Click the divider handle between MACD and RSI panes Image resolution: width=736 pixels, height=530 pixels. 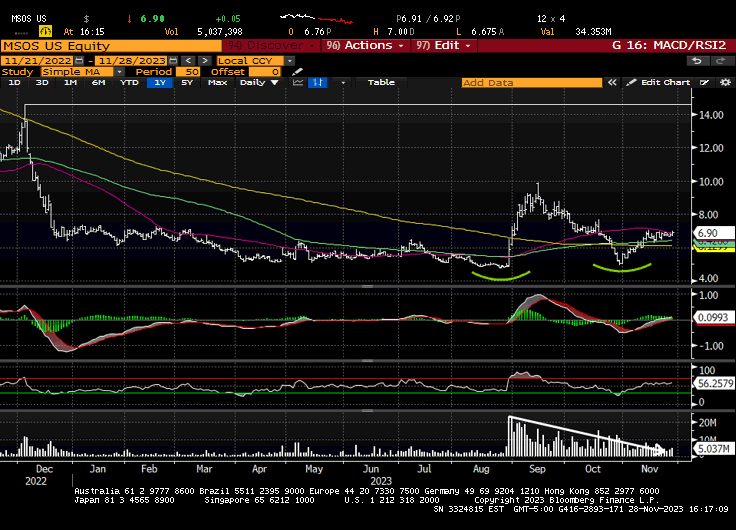[x=368, y=361]
